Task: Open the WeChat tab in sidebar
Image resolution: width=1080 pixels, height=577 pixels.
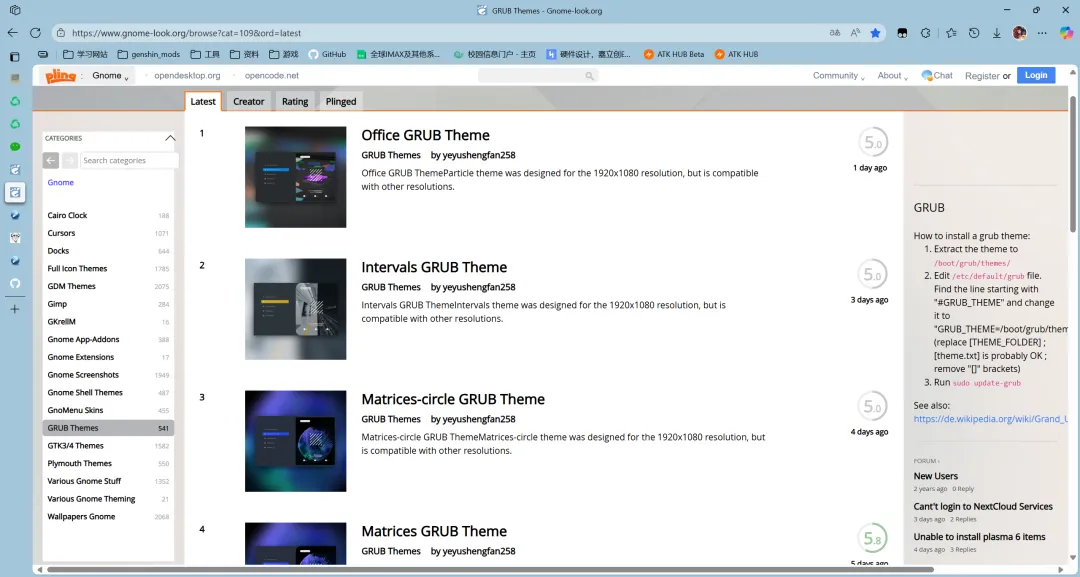Action: (x=15, y=147)
